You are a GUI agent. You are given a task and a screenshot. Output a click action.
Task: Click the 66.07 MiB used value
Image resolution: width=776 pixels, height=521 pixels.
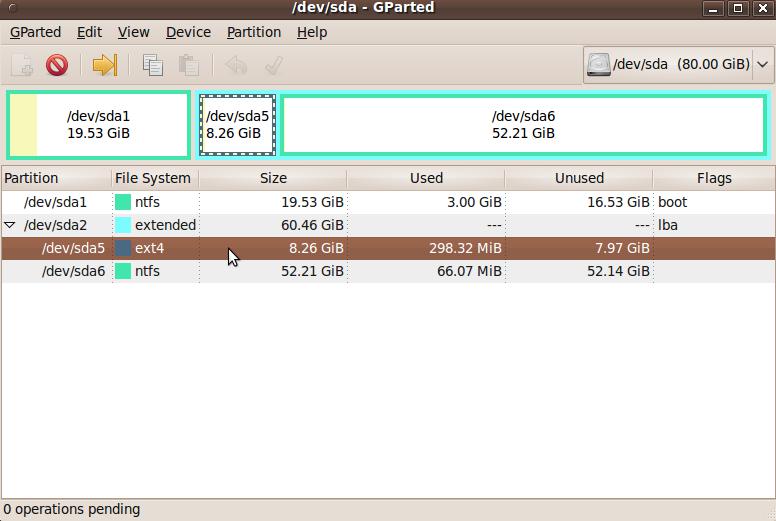[469, 271]
